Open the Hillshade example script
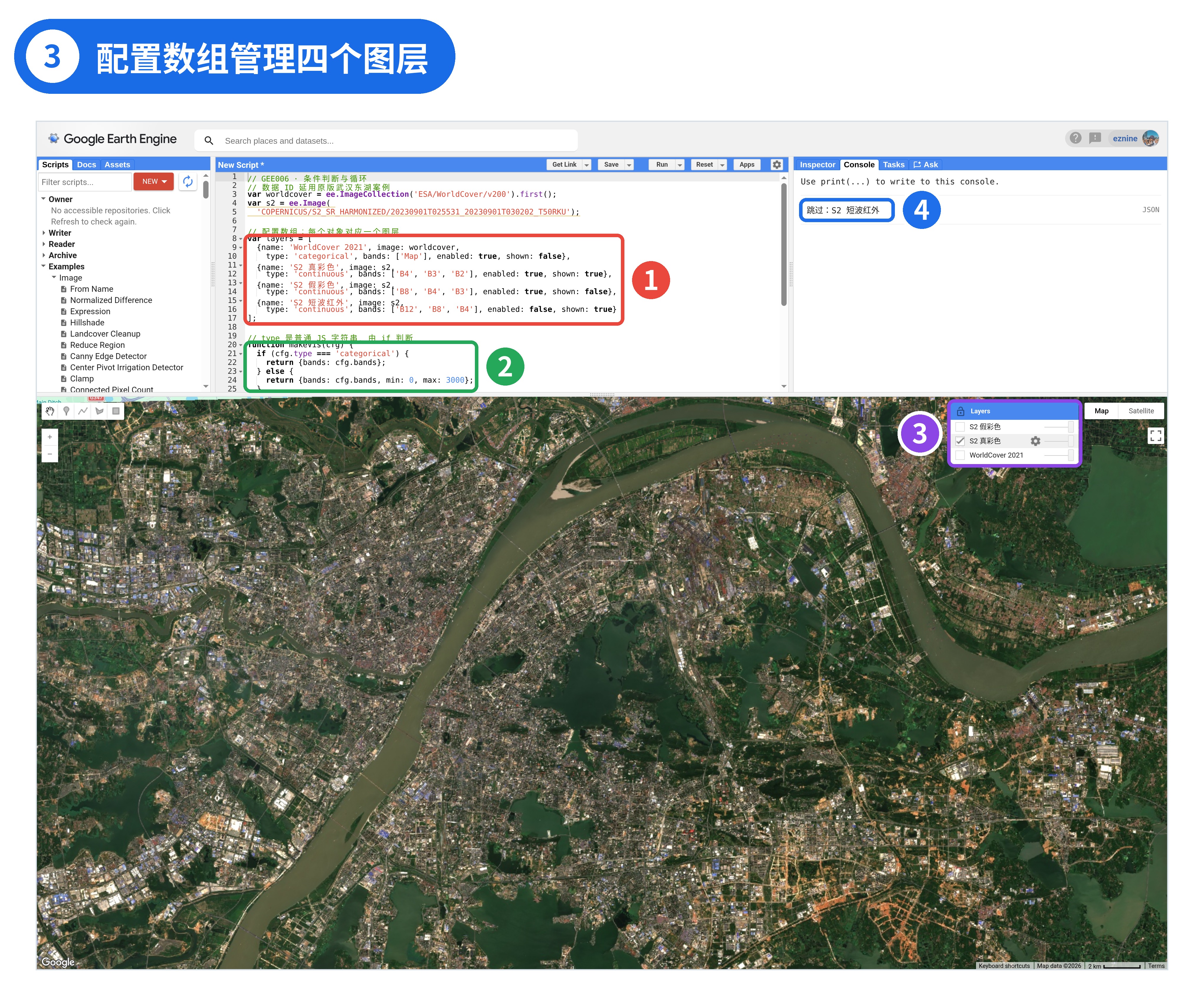Screen dimensions: 1204x1006 click(x=87, y=323)
